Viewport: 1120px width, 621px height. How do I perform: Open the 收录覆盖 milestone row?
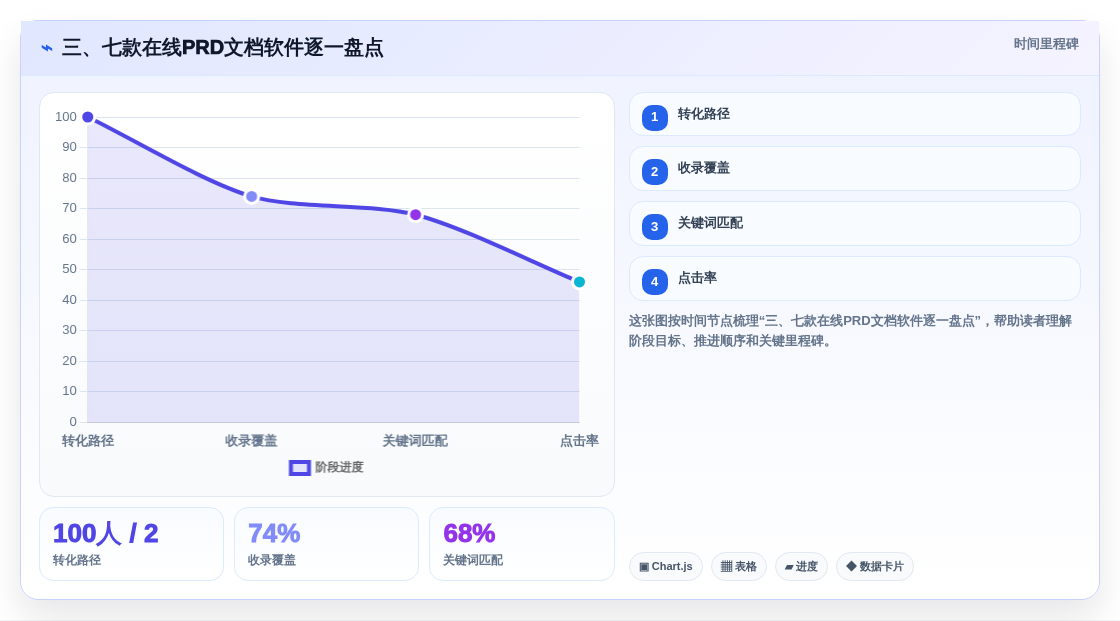(x=854, y=169)
